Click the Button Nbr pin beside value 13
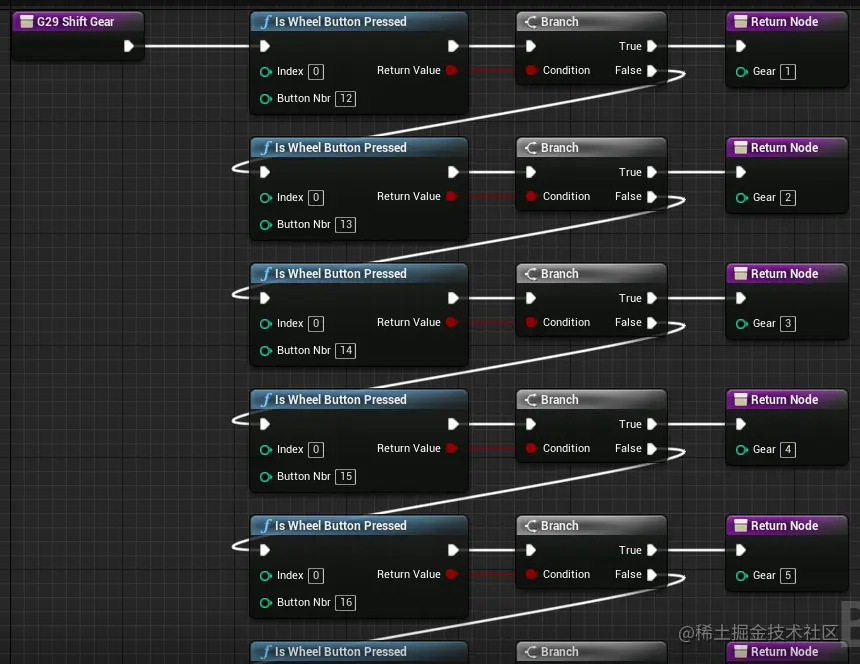Image resolution: width=860 pixels, height=664 pixels. 266,225
